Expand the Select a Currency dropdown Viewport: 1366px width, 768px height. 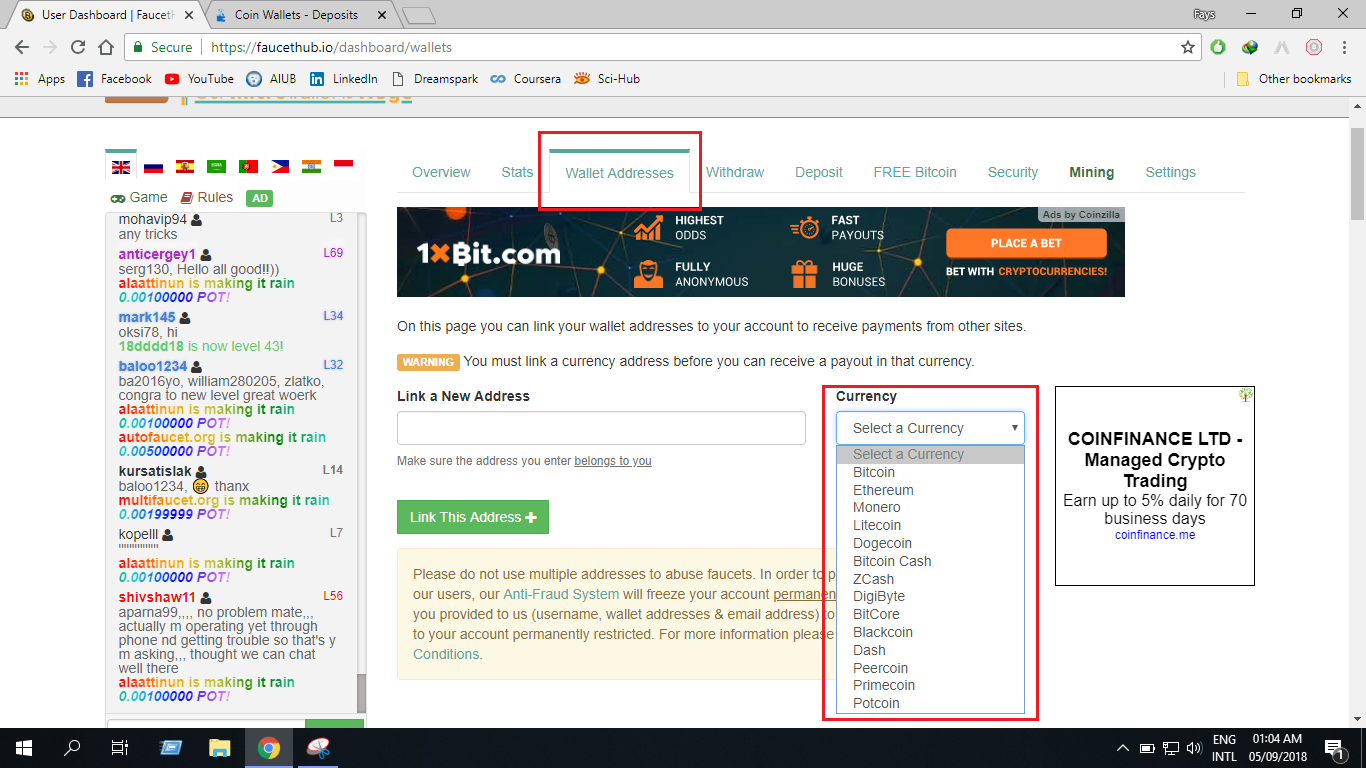pos(930,428)
